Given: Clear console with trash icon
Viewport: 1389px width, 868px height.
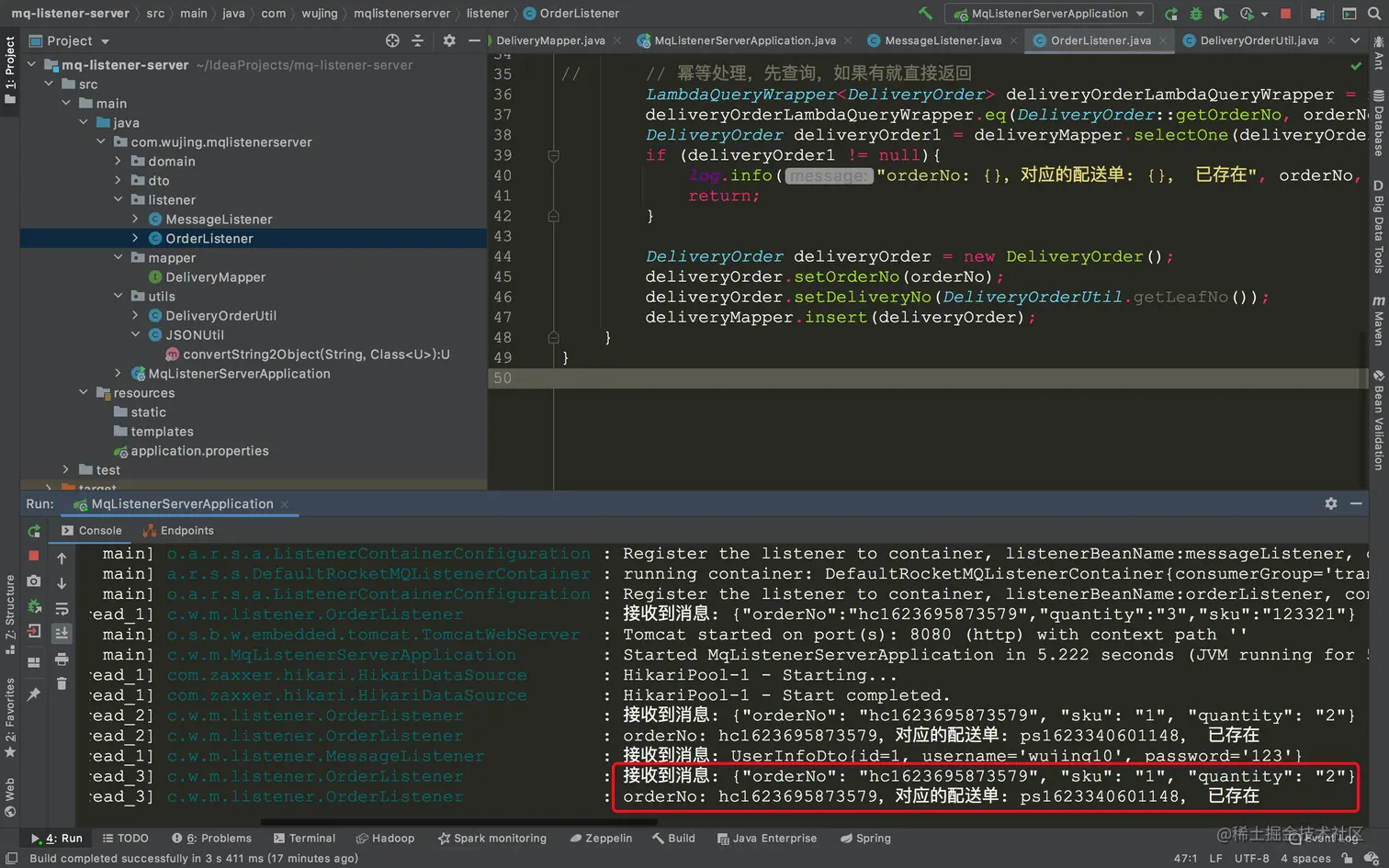Looking at the screenshot, I should click(62, 683).
